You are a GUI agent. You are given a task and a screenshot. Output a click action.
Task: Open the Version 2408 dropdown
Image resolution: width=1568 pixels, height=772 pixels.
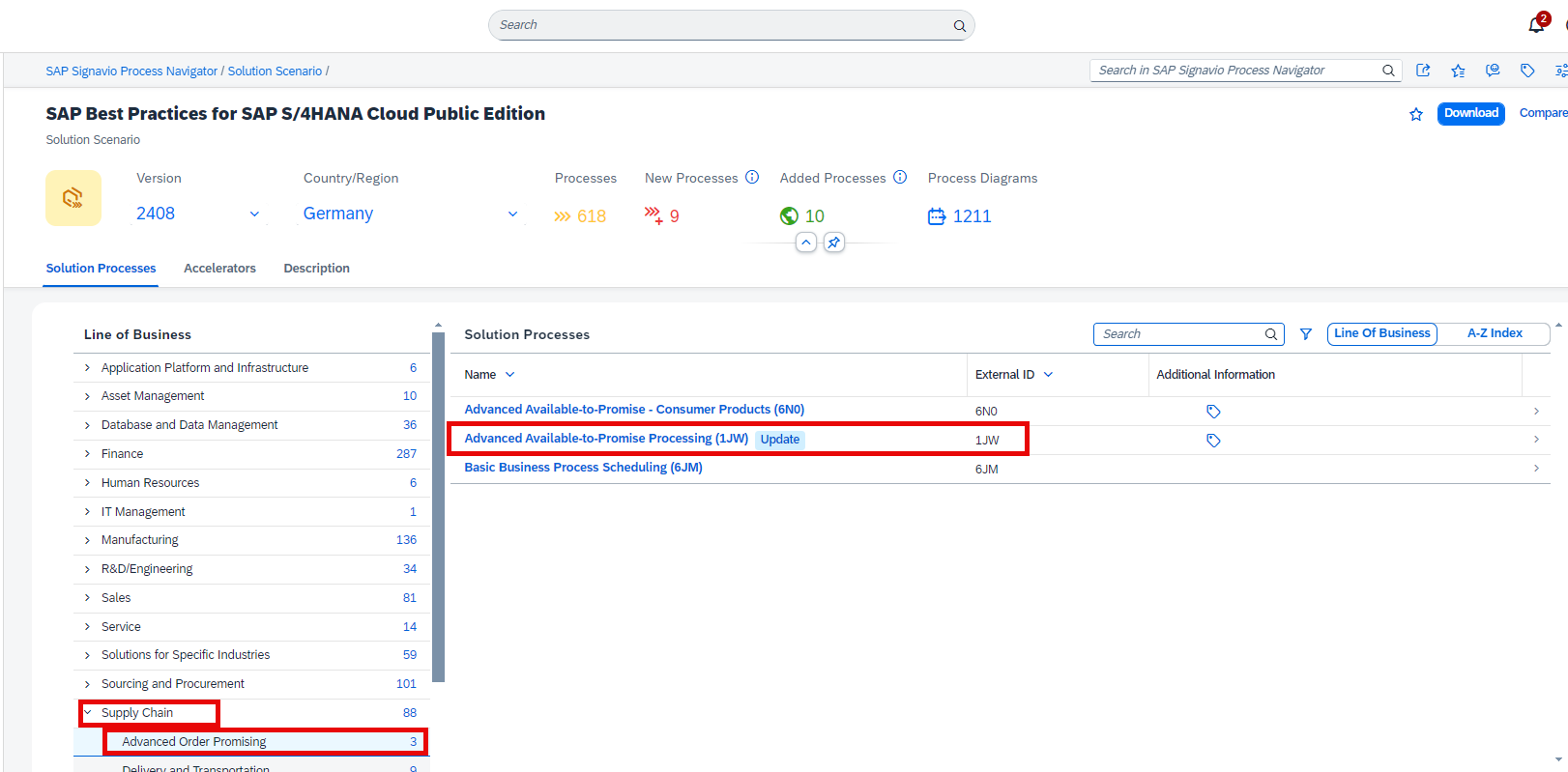[x=199, y=214]
